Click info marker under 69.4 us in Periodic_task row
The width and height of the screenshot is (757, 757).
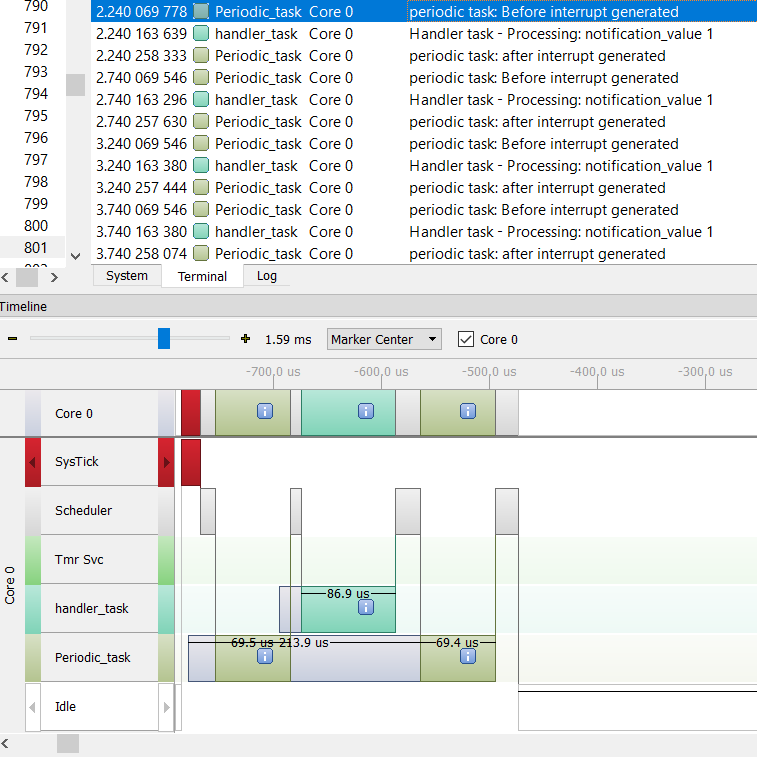pyautogui.click(x=468, y=657)
